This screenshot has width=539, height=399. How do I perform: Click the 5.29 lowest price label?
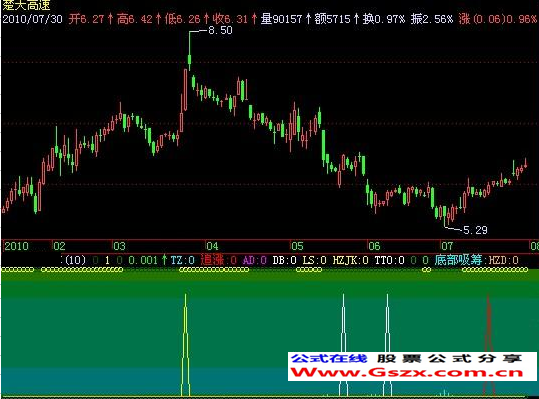tap(475, 230)
